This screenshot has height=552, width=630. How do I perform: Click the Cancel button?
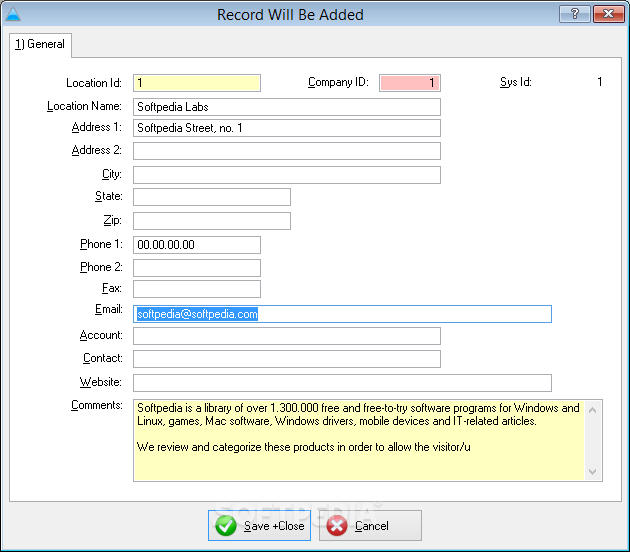tap(370, 525)
